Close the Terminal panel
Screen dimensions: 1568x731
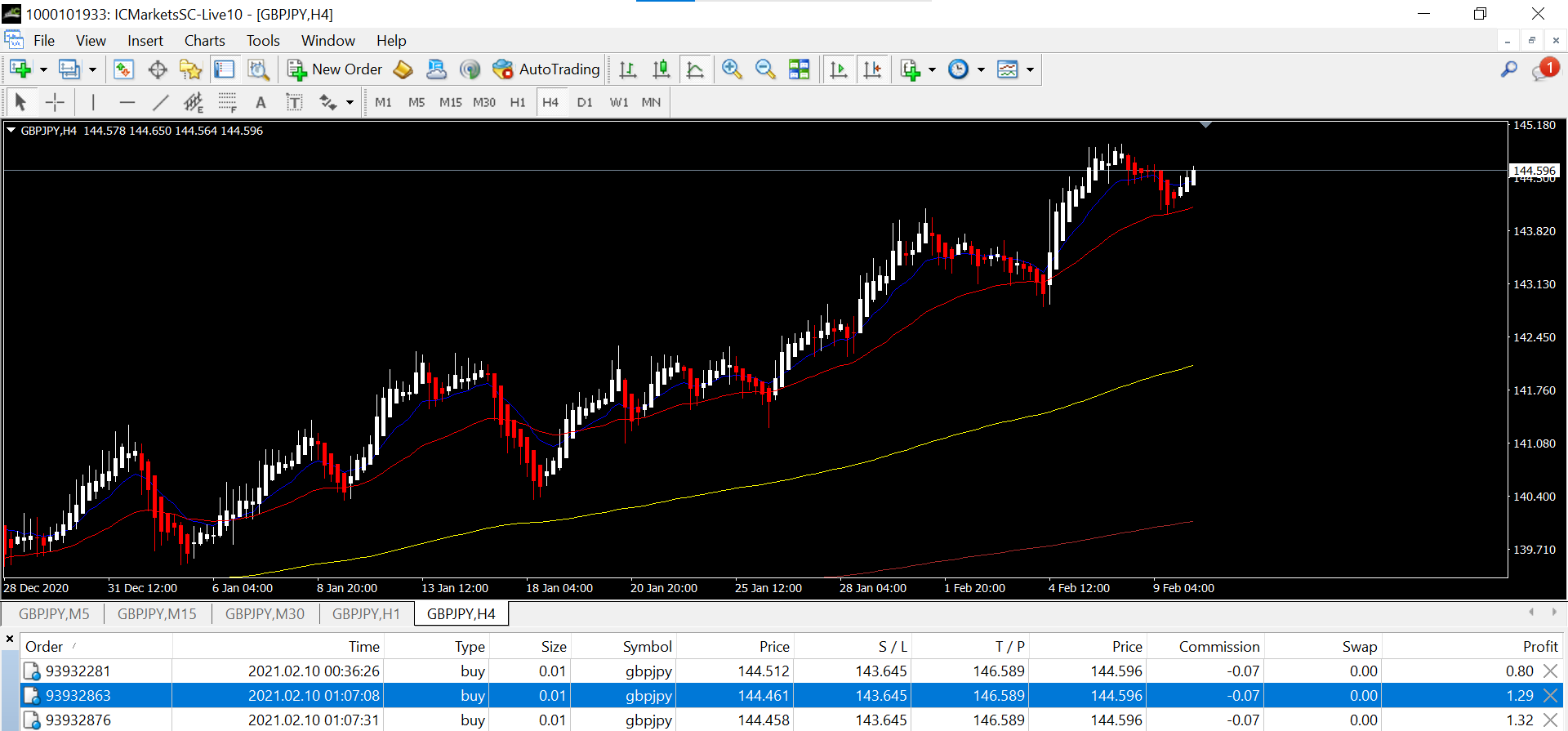9,640
